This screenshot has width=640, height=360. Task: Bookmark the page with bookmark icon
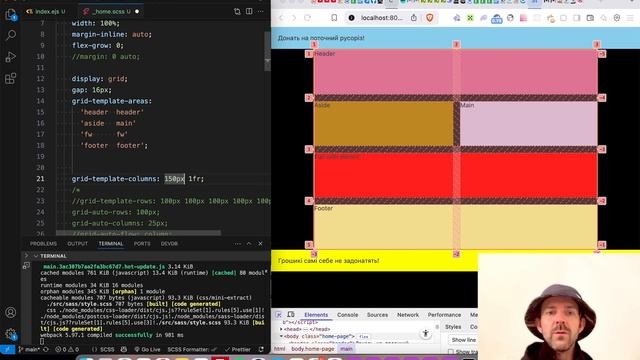click(334, 18)
